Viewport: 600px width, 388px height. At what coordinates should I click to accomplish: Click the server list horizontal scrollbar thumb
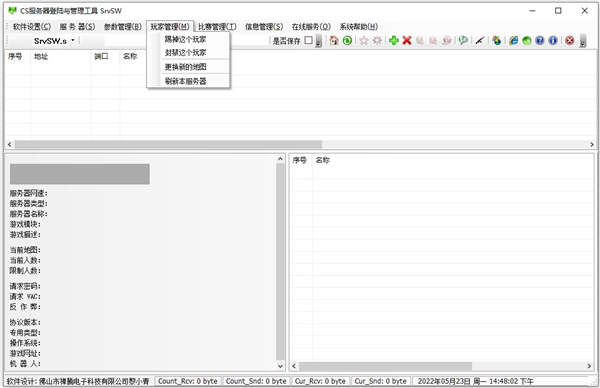point(168,144)
